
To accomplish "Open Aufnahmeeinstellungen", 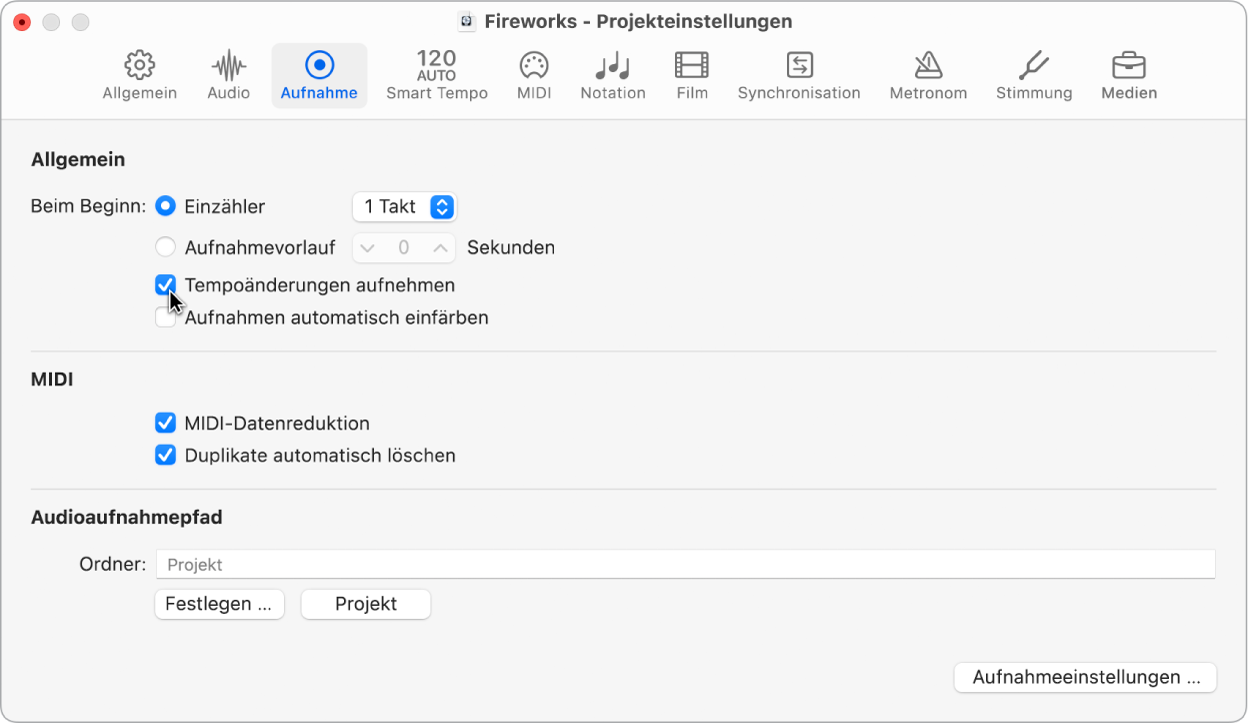I will point(1085,677).
